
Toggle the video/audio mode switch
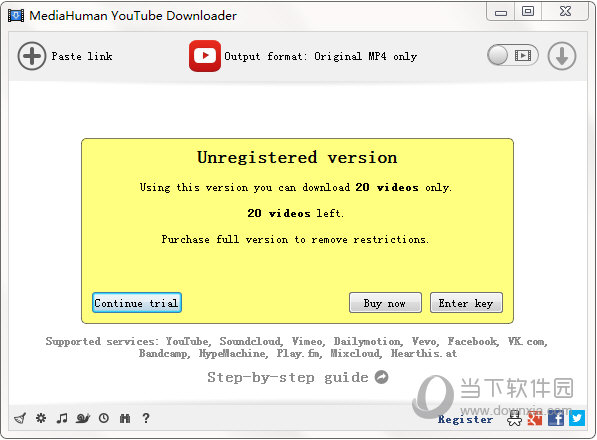[512, 56]
